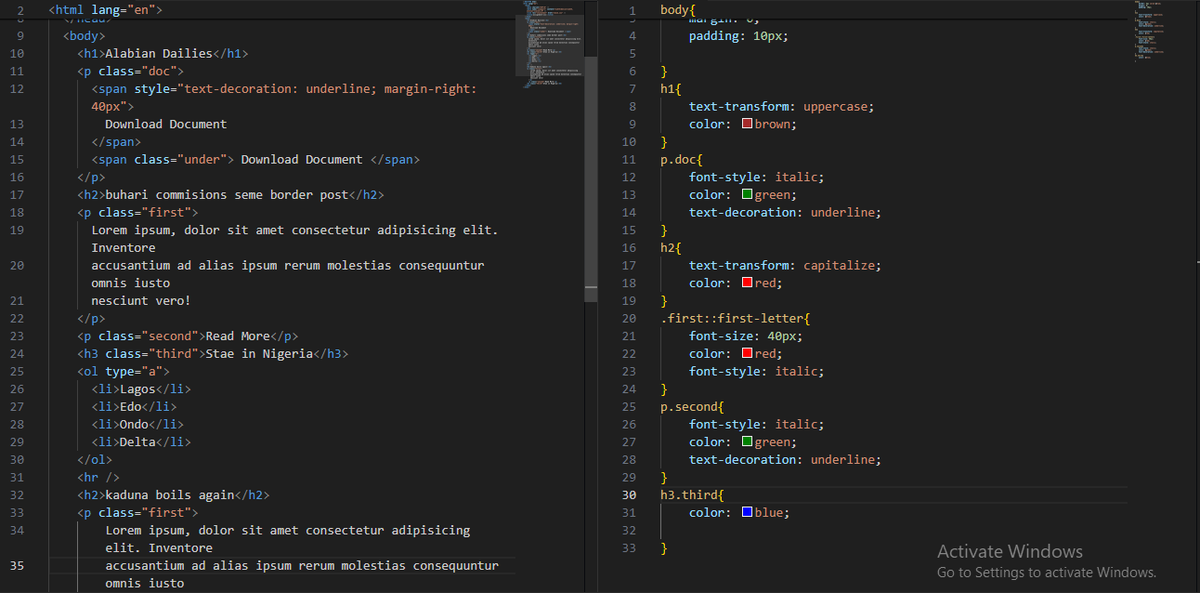
Task: Click text-transform: uppercase; declaration
Action: (782, 107)
